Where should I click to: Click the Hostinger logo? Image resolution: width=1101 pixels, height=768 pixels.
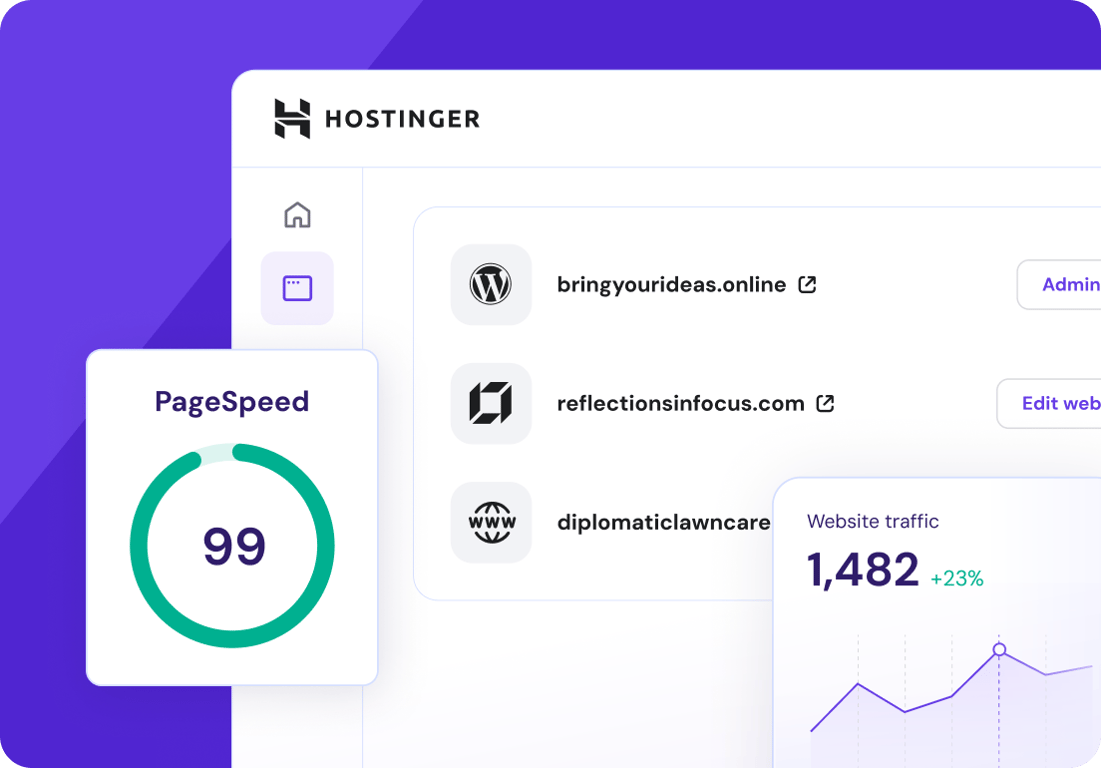pos(291,117)
